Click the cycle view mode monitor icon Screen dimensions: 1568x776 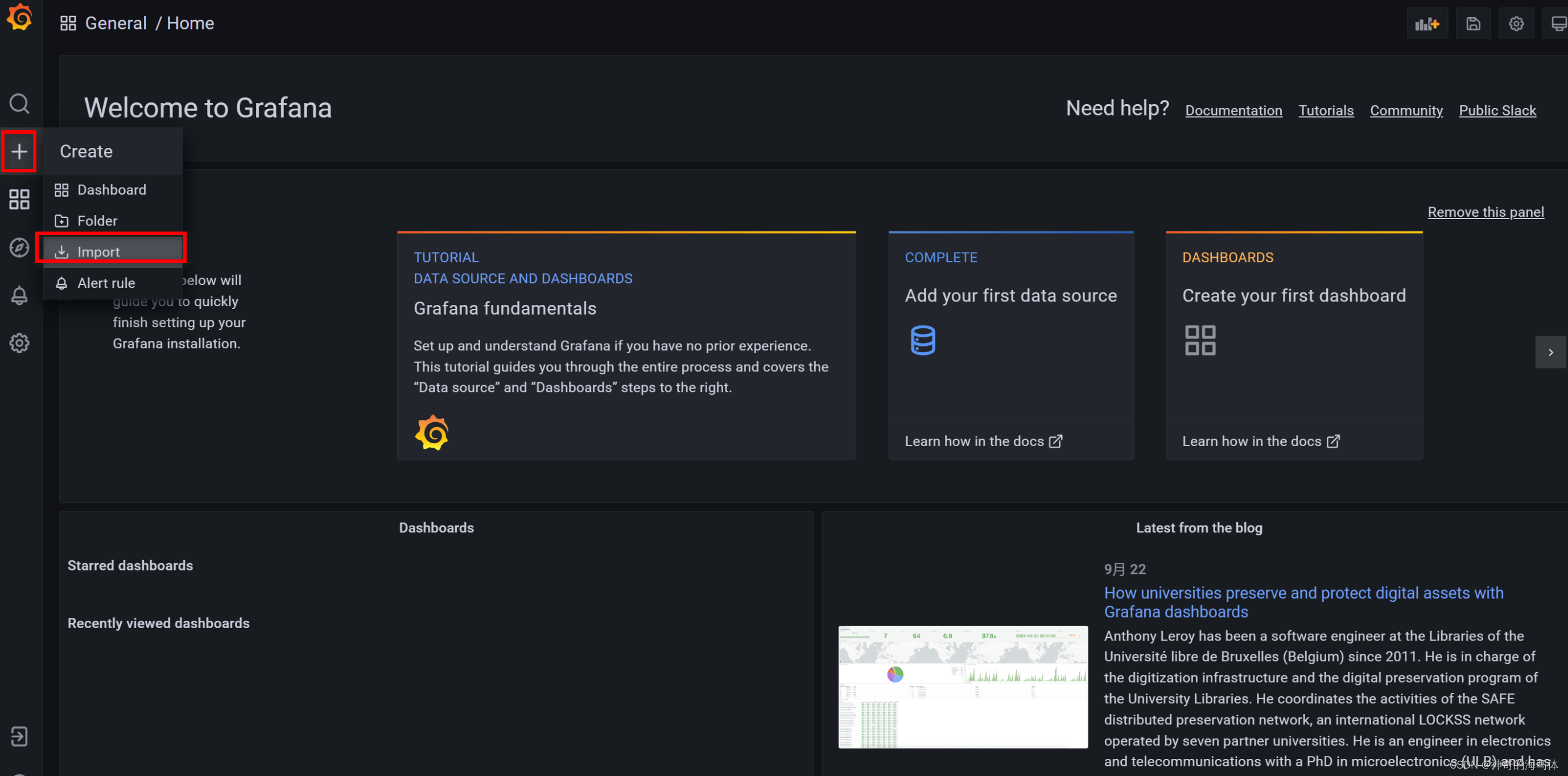1557,24
